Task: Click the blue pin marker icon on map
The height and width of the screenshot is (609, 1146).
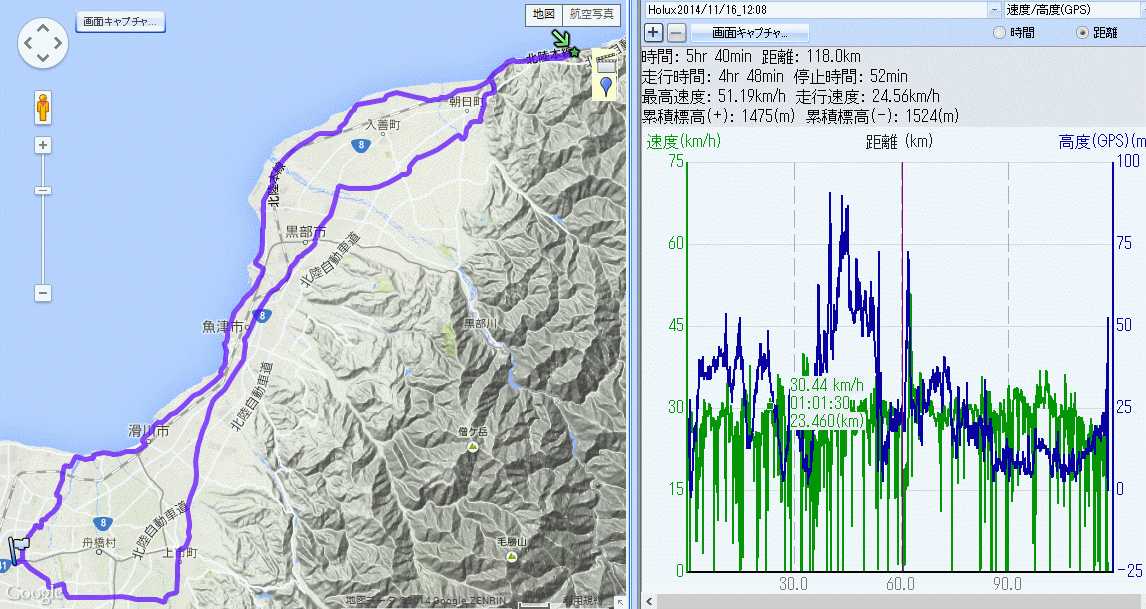Action: coord(605,88)
